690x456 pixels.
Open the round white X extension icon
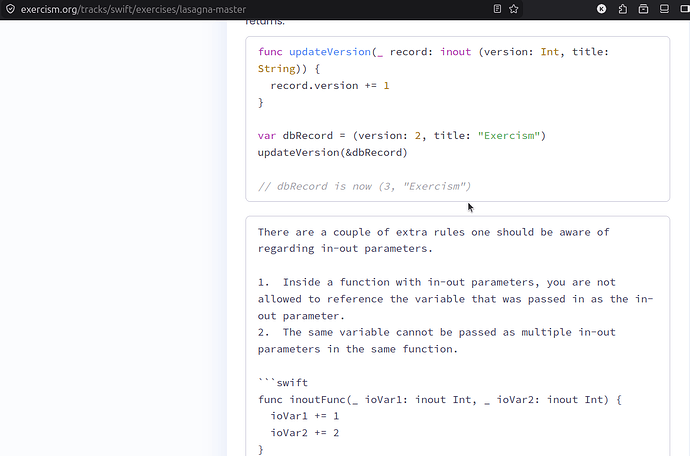coord(602,9)
